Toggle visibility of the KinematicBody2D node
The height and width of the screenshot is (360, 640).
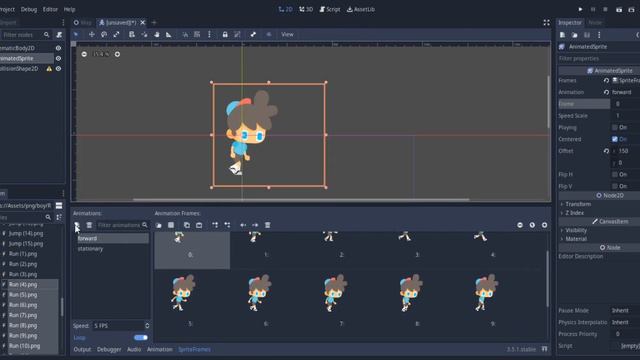click(x=58, y=48)
